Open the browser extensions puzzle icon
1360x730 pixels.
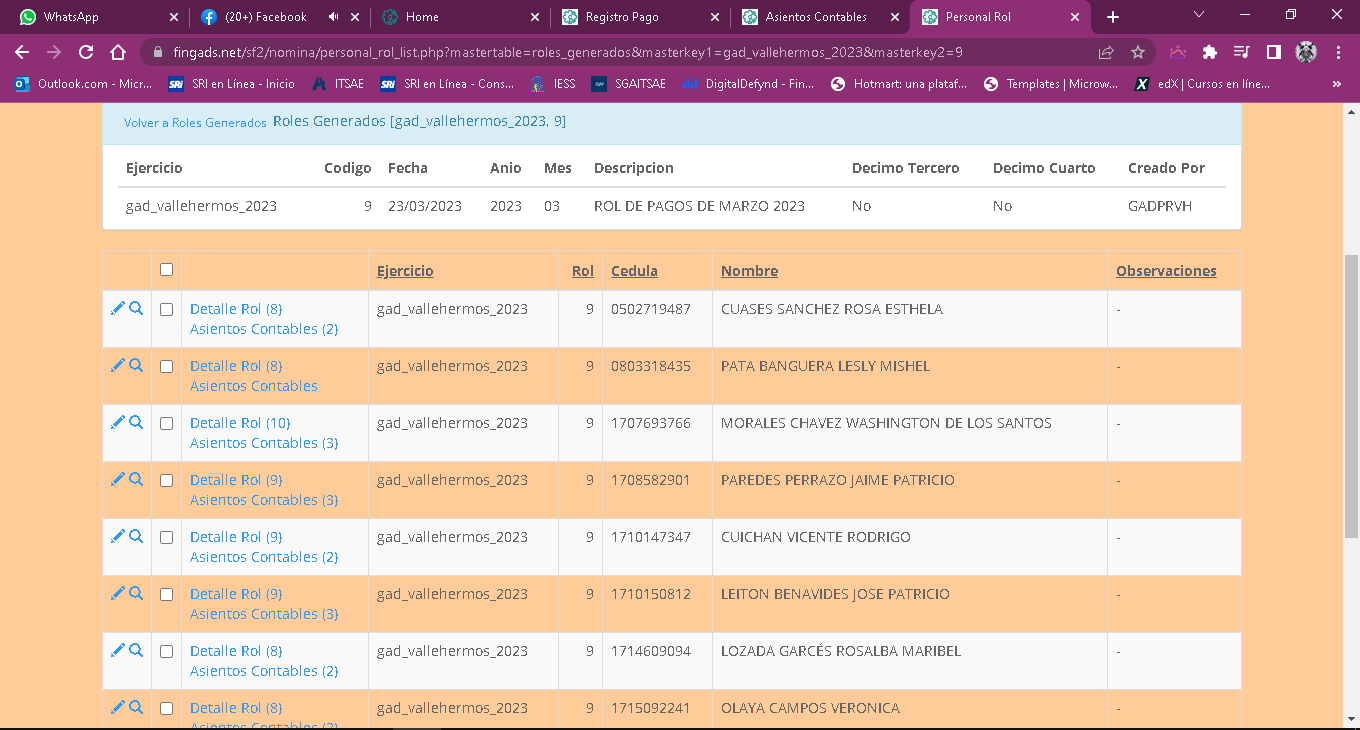coord(1209,52)
